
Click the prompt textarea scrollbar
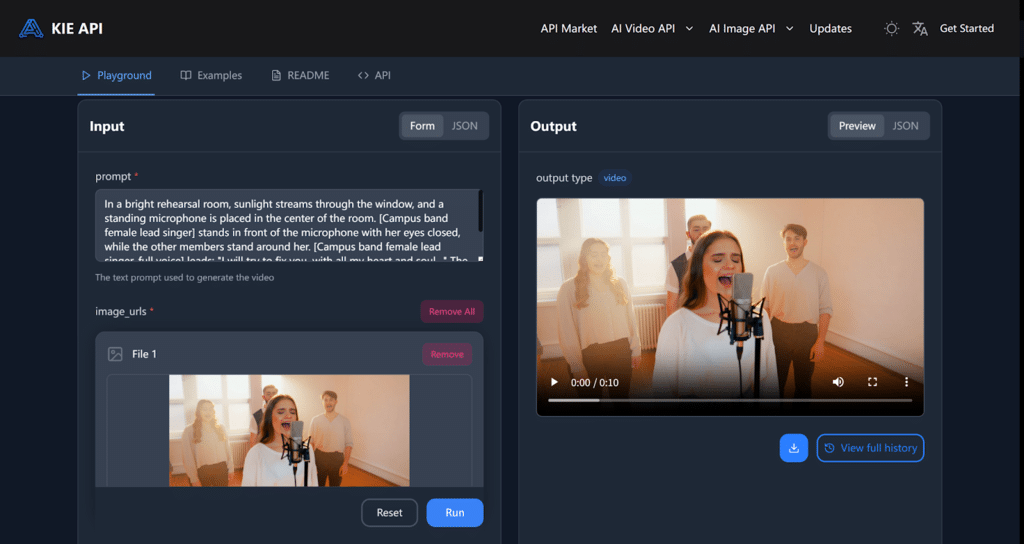pyautogui.click(x=481, y=211)
